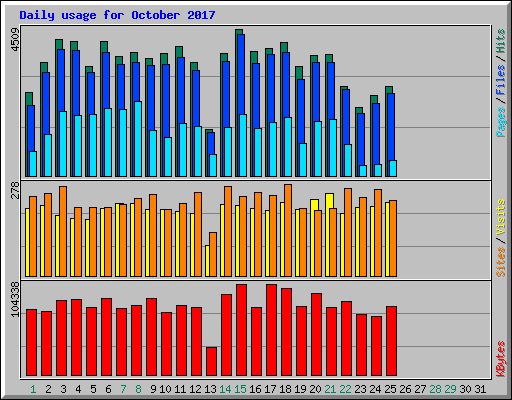Click day 14 on the x-axis
This screenshot has height=400, width=512.
tap(225, 389)
